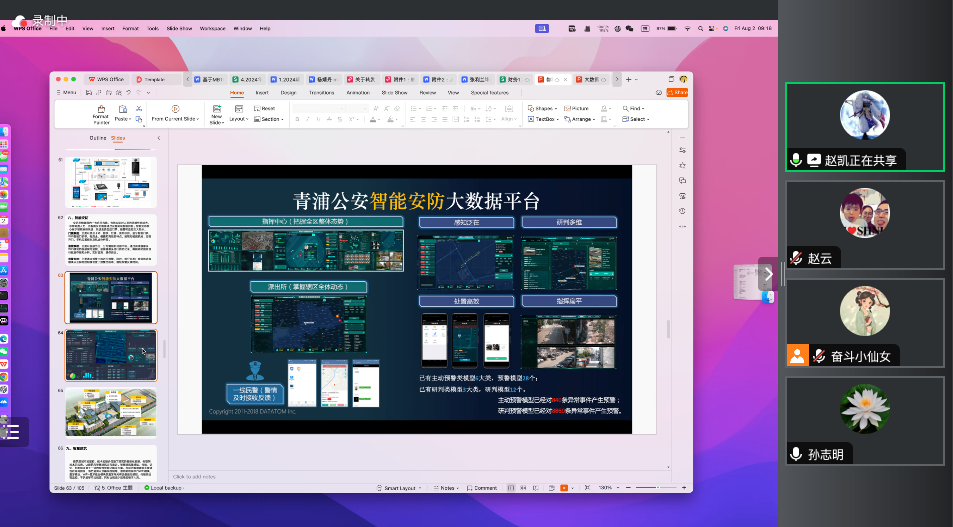
Task: Start slideshow From Current Slide
Action: pos(174,109)
